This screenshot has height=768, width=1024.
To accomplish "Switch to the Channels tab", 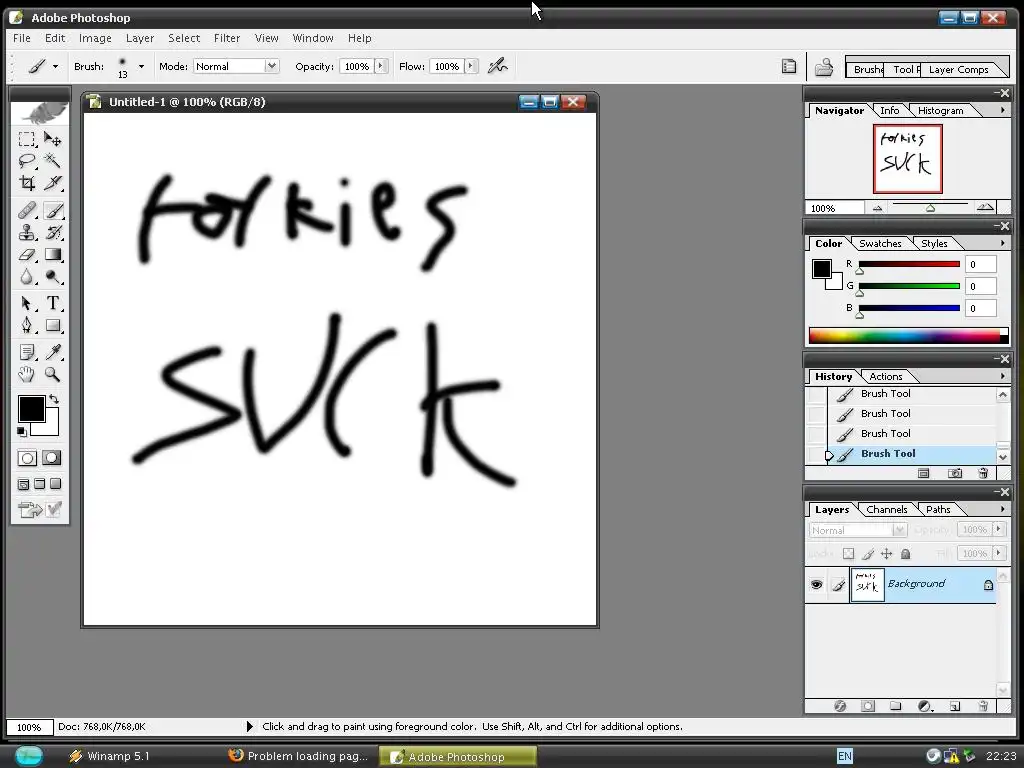I will 886,509.
